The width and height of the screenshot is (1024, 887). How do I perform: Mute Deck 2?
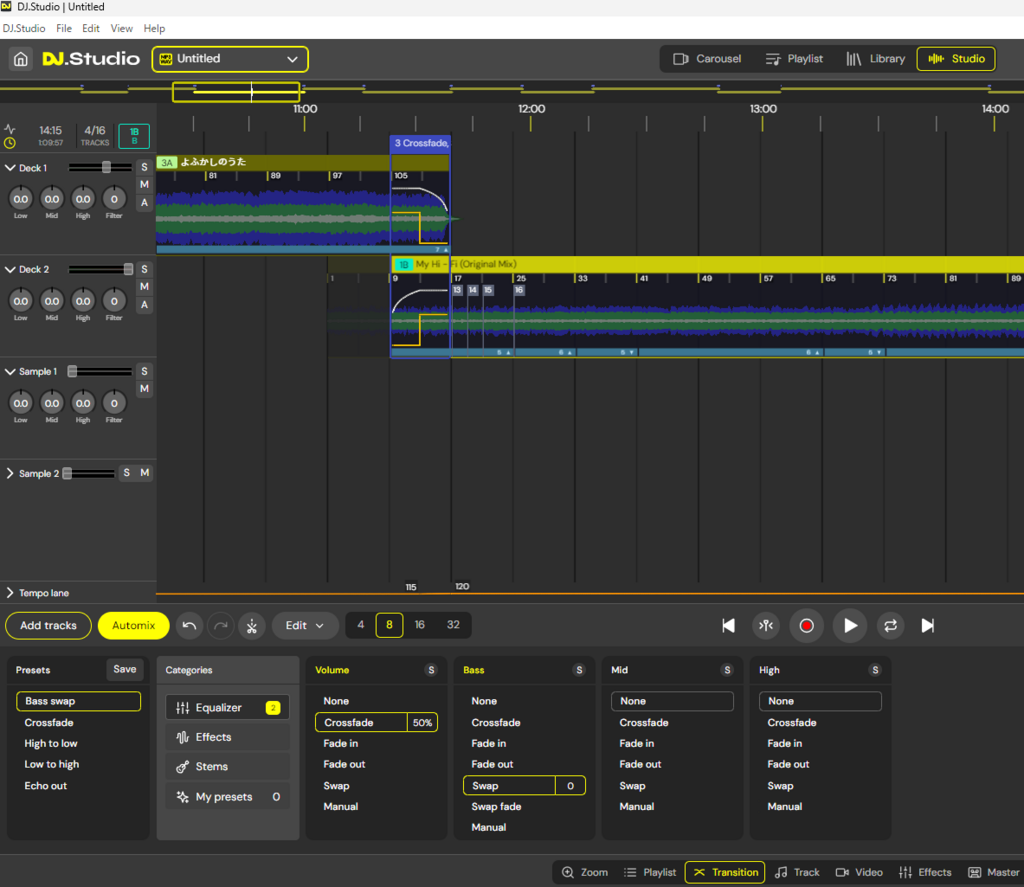click(x=144, y=287)
